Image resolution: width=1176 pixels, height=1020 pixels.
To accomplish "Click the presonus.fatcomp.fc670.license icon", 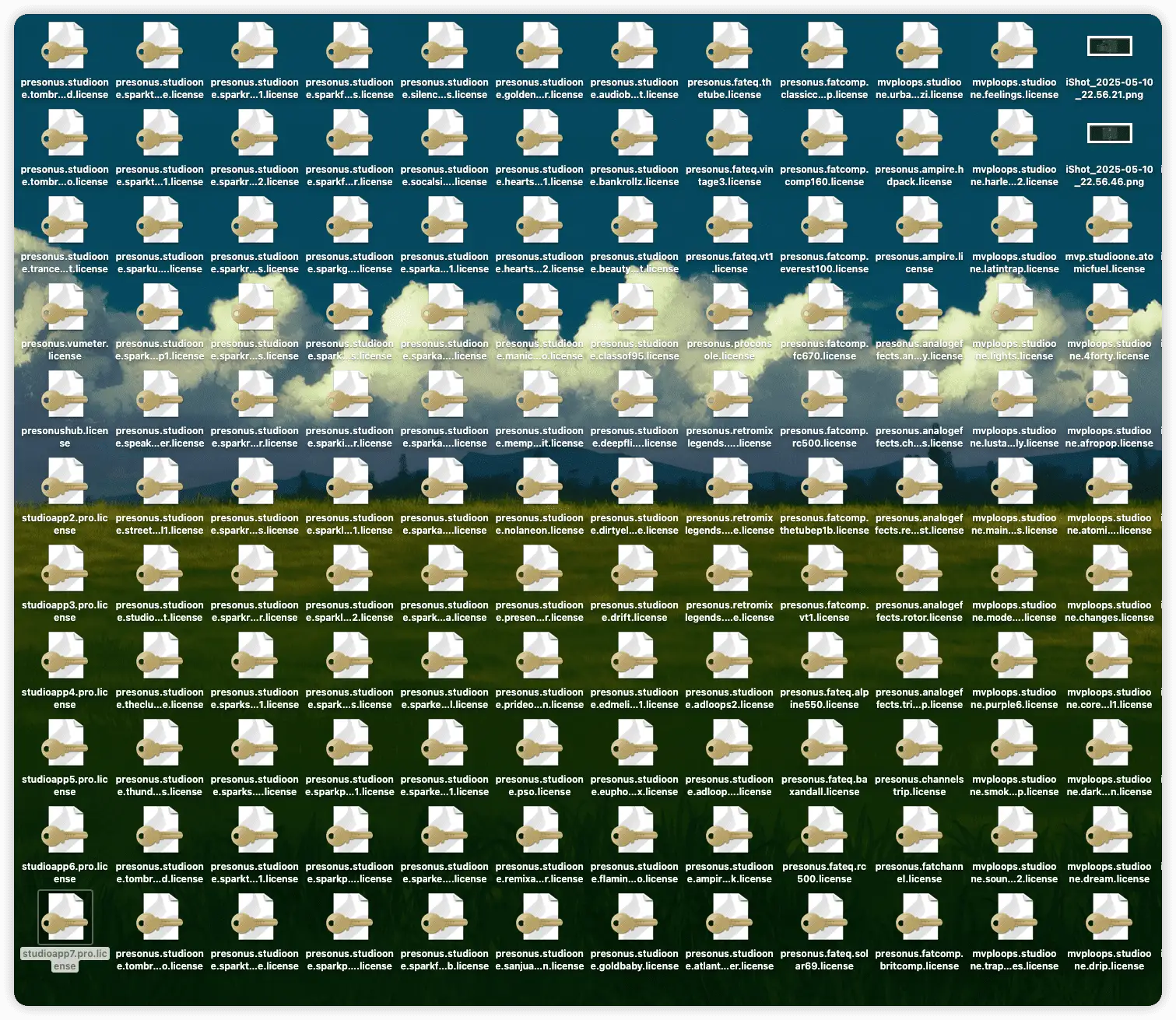I will pos(824,308).
